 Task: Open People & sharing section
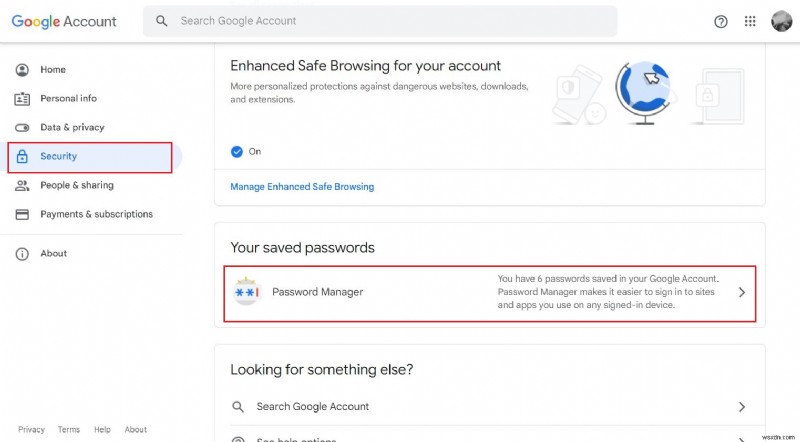(77, 185)
